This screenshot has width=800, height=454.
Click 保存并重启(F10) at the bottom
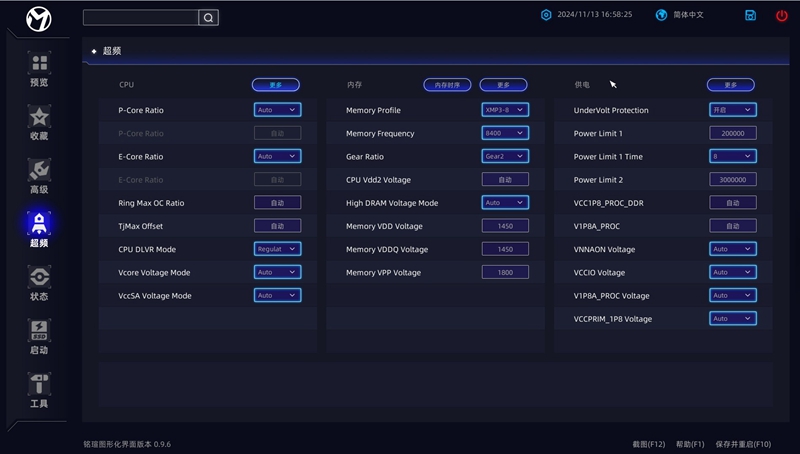pos(743,443)
